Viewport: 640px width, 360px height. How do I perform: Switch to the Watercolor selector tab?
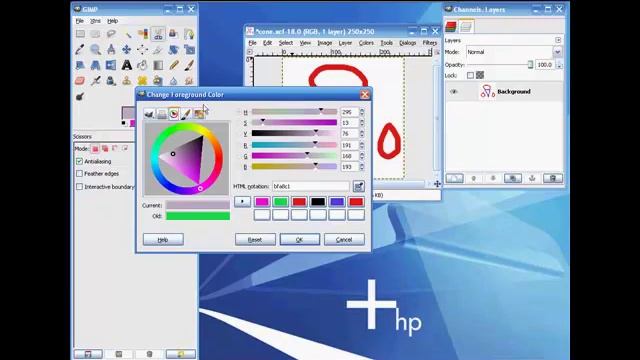(x=186, y=113)
